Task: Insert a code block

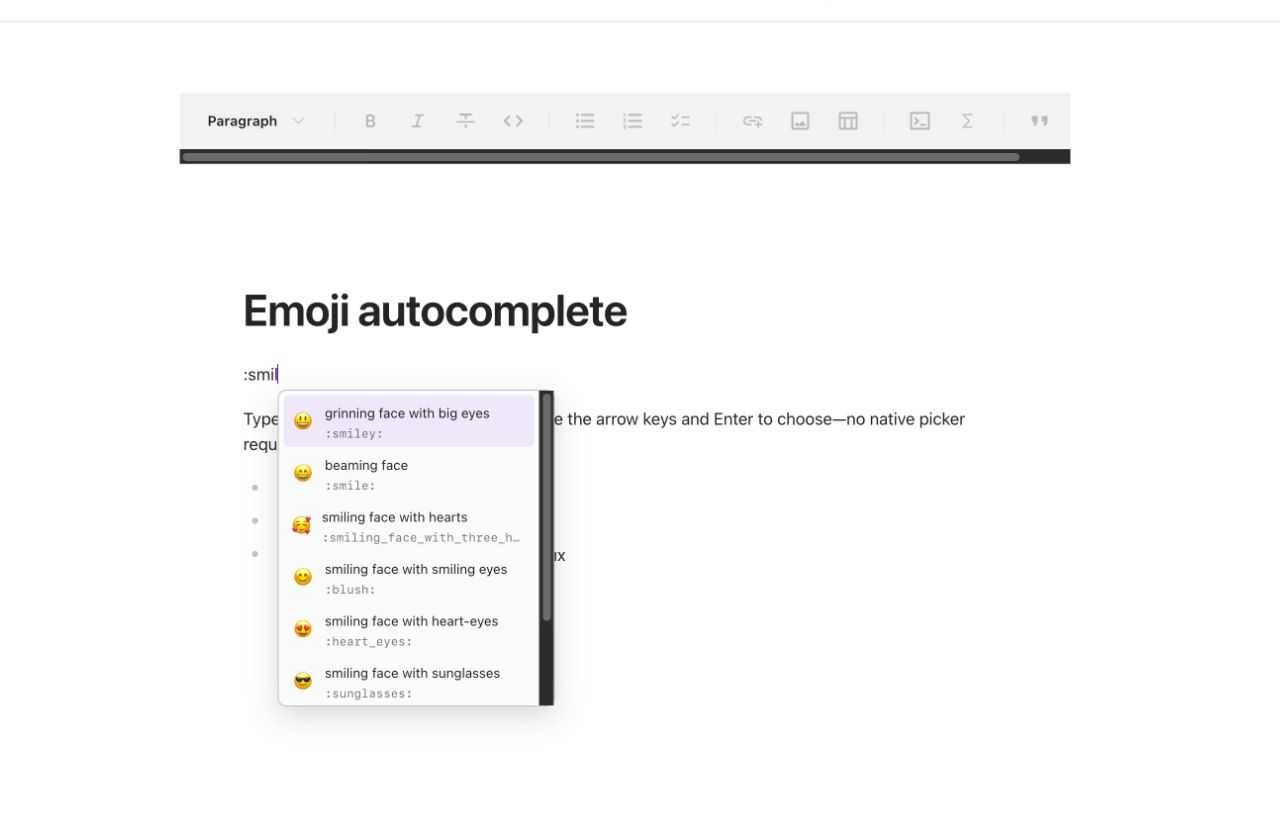Action: 920,121
